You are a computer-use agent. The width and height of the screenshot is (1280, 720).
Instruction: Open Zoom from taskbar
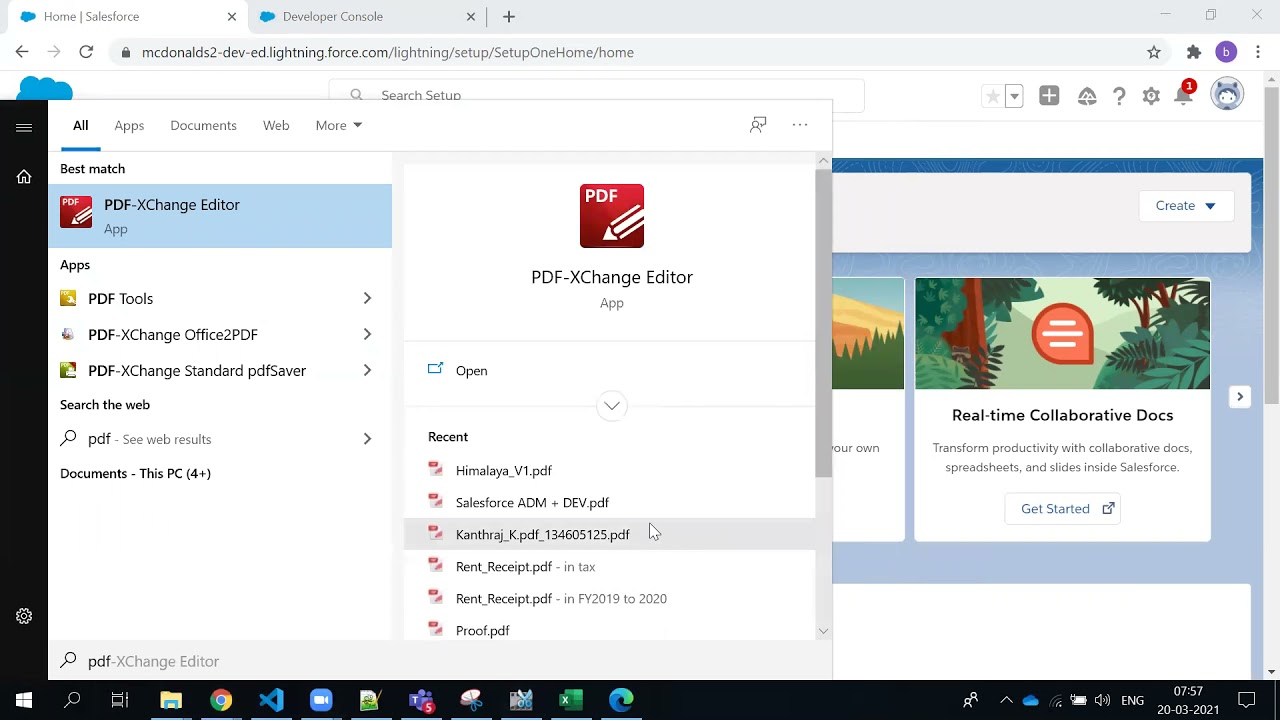(321, 700)
